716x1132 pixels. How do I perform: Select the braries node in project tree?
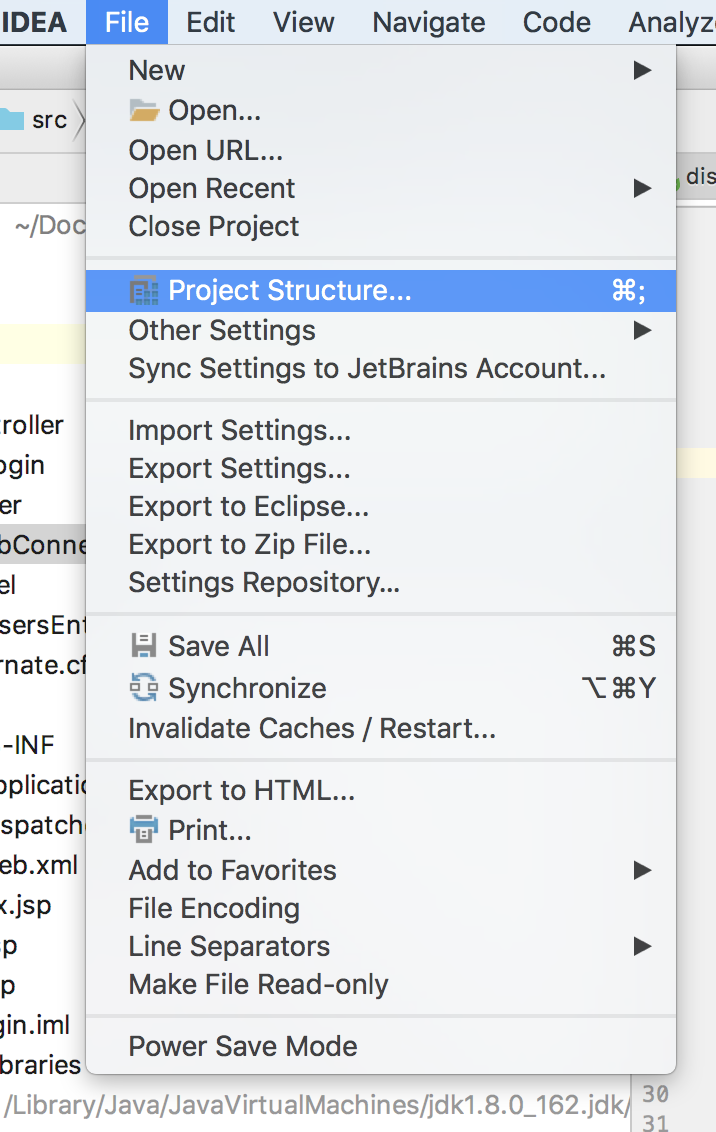(40, 1065)
